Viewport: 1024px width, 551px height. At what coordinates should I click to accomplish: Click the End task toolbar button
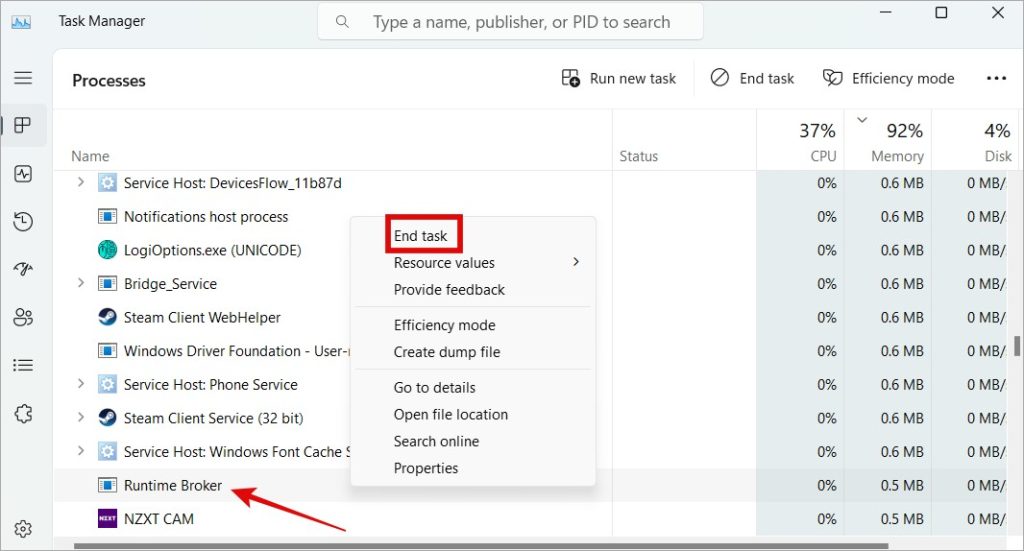752,78
